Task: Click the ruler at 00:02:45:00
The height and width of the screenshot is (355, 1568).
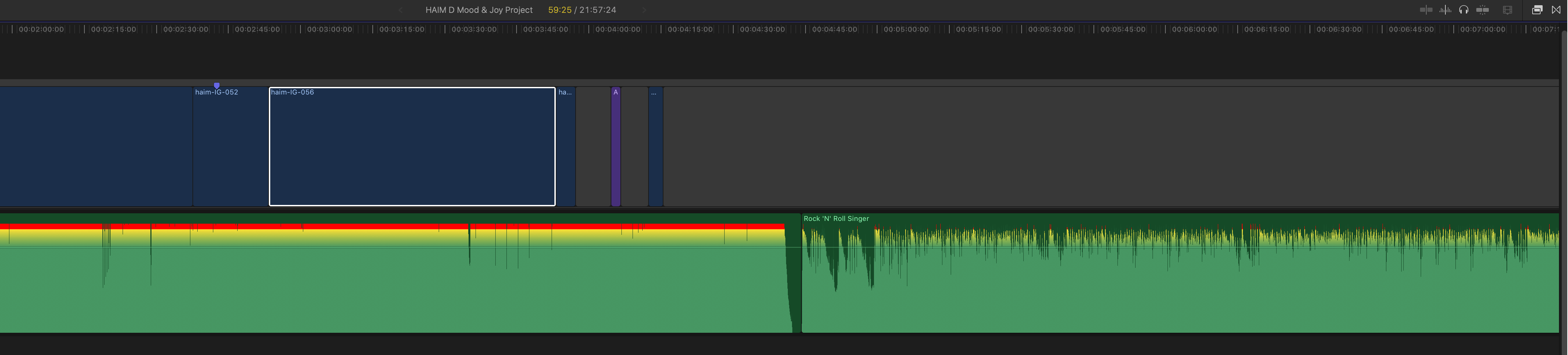Action: coord(257,29)
